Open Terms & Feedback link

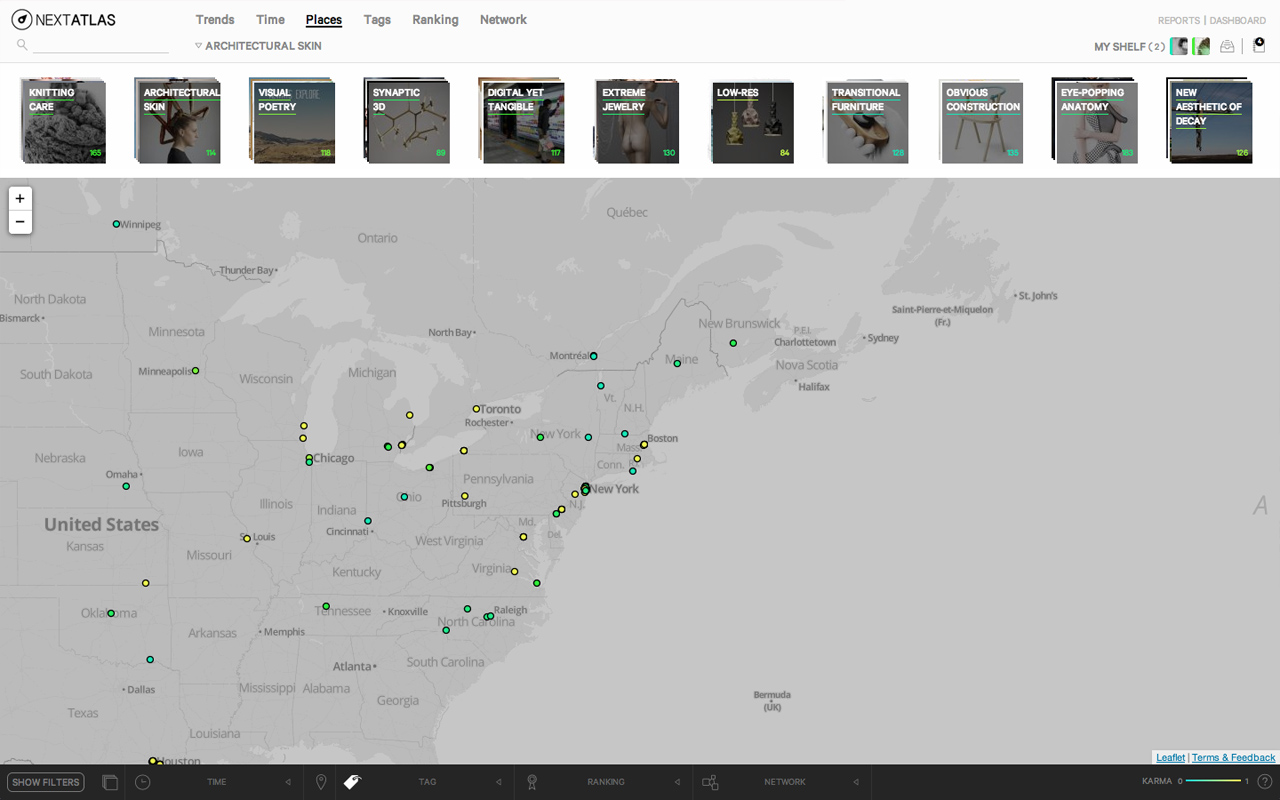(x=1233, y=758)
